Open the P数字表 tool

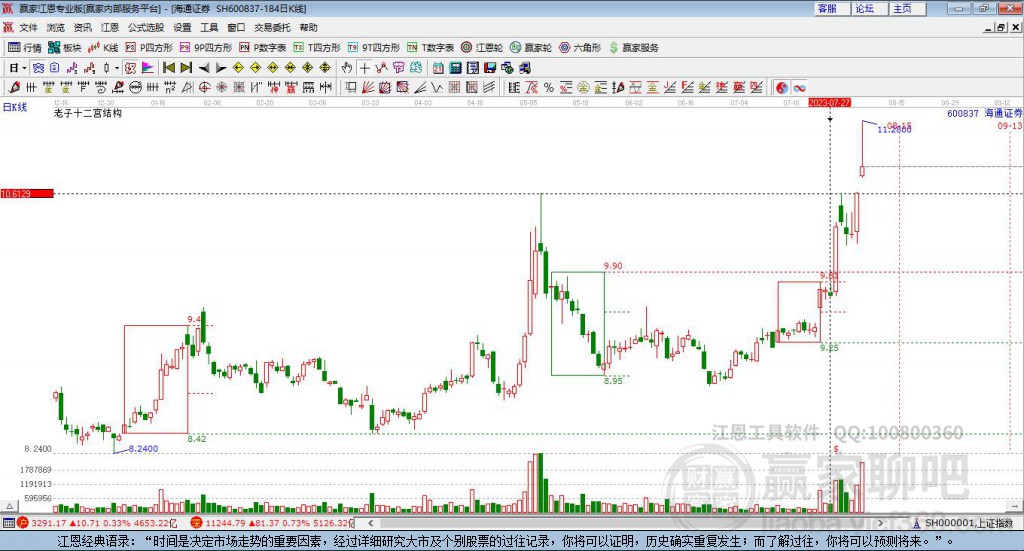click(x=263, y=48)
